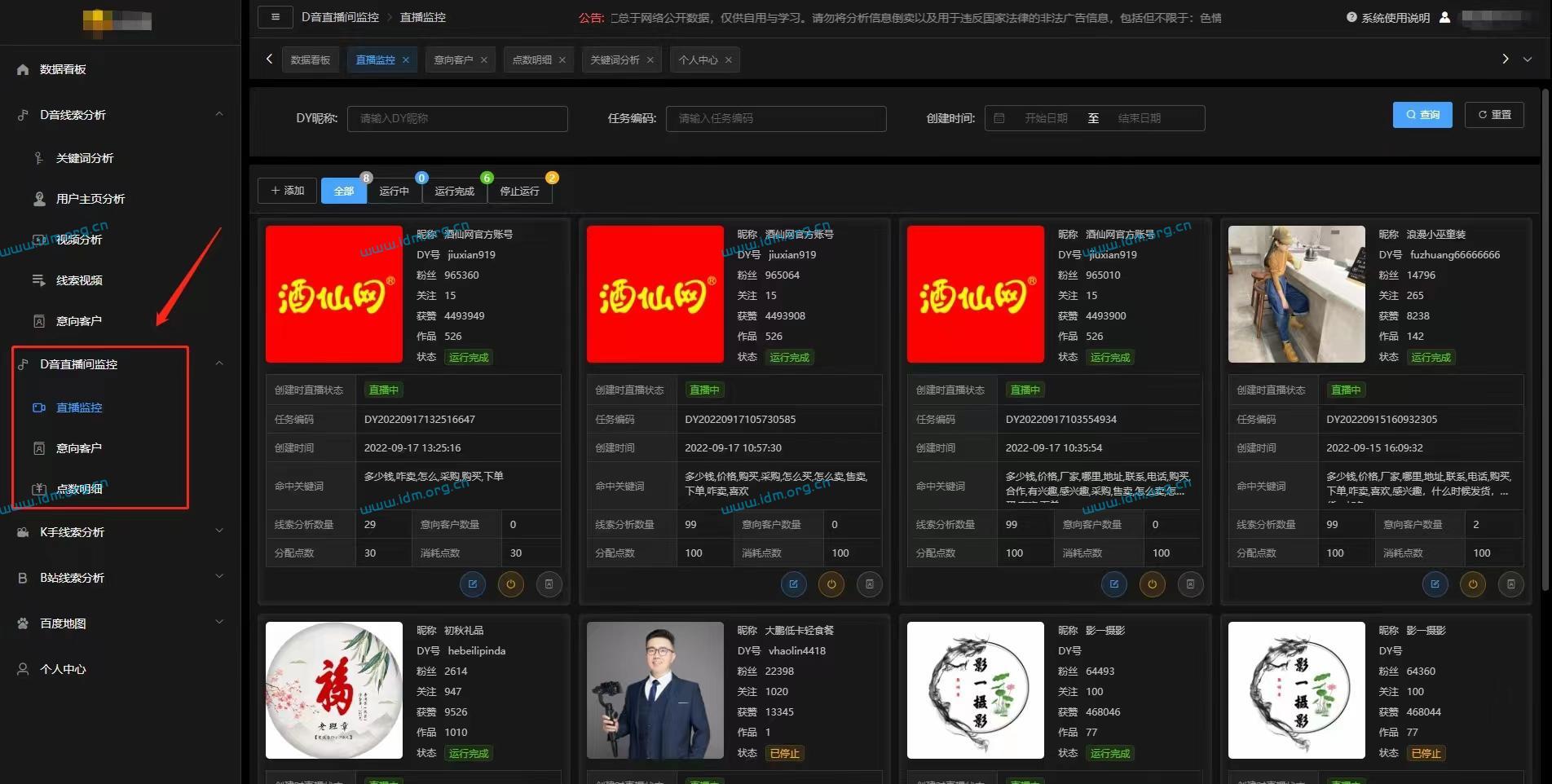
Task: Switch to the 个人中心 page tab
Action: click(x=698, y=59)
